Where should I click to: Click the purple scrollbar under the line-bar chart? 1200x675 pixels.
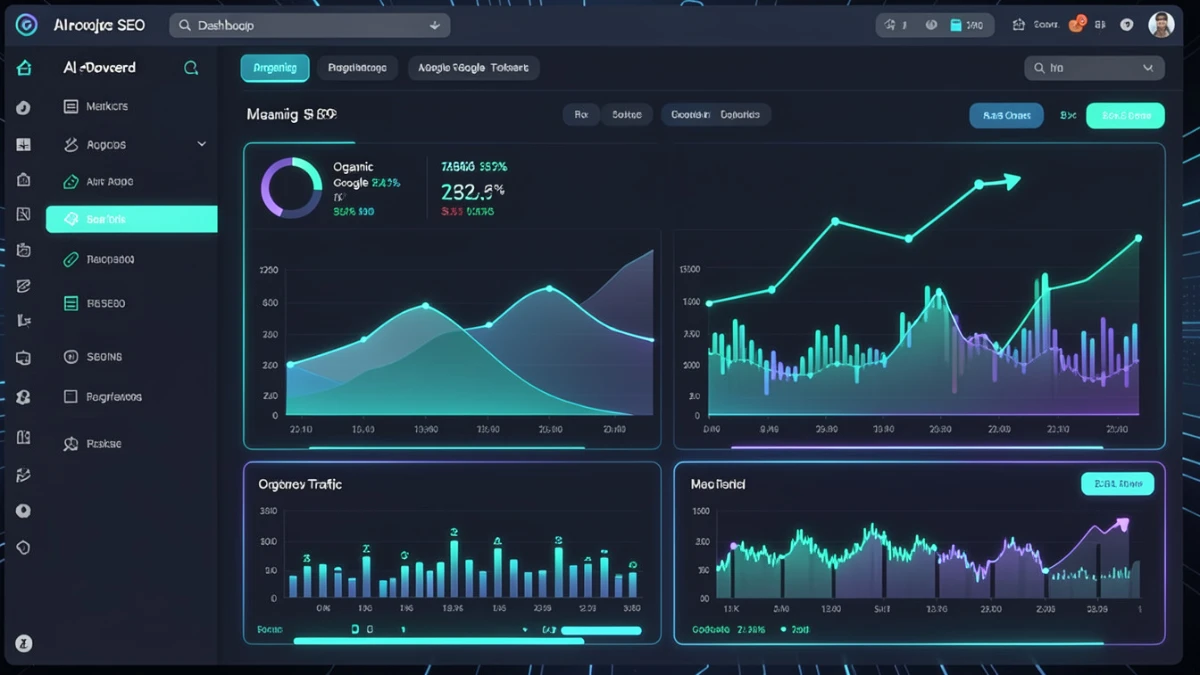[918, 447]
